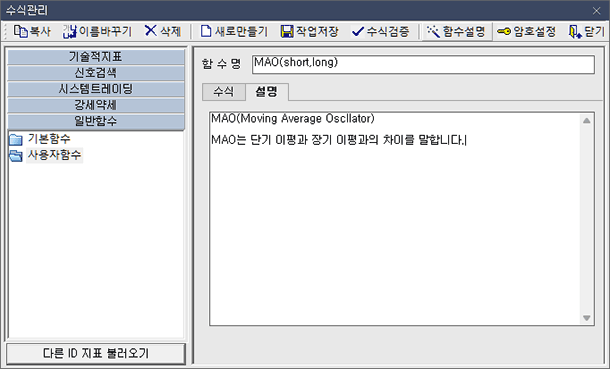
Task: Click the 'MAO는 단기 이평과' description line
Action: coord(338,140)
